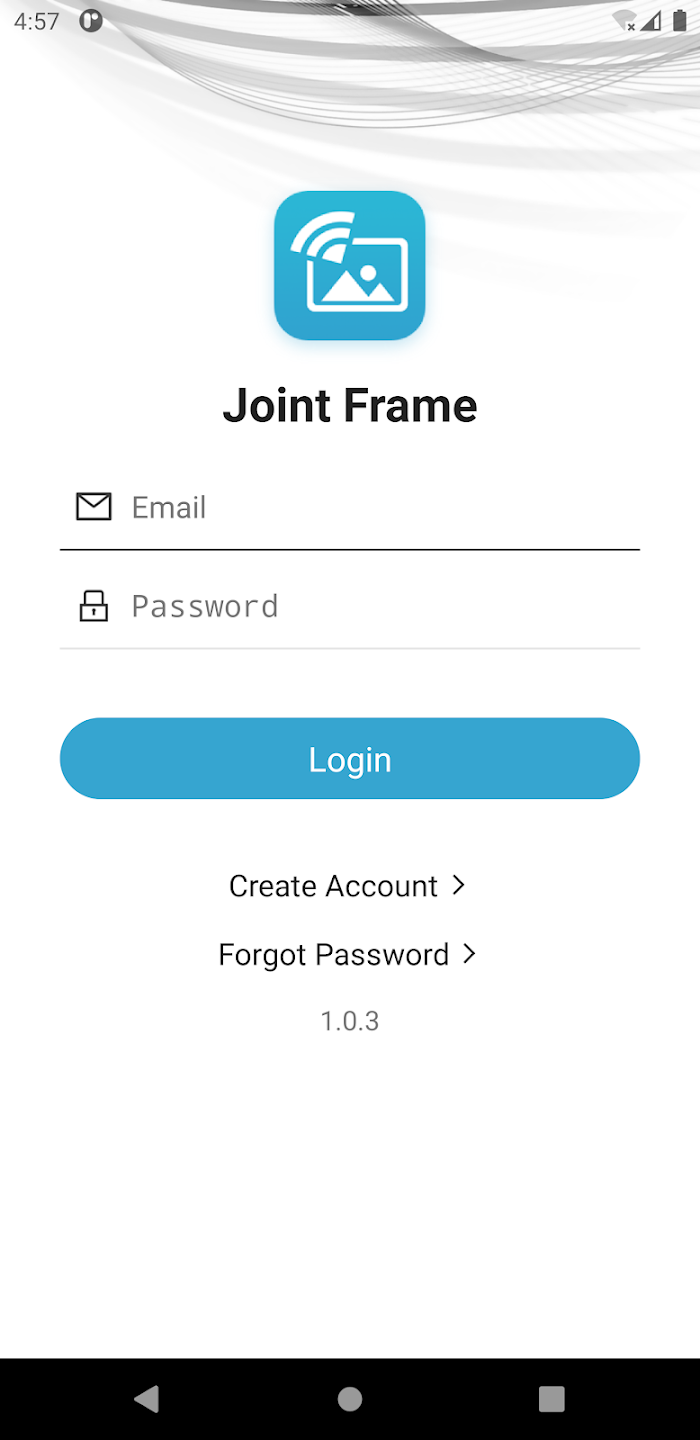Tap the Wi-Fi status icon

[625, 21]
